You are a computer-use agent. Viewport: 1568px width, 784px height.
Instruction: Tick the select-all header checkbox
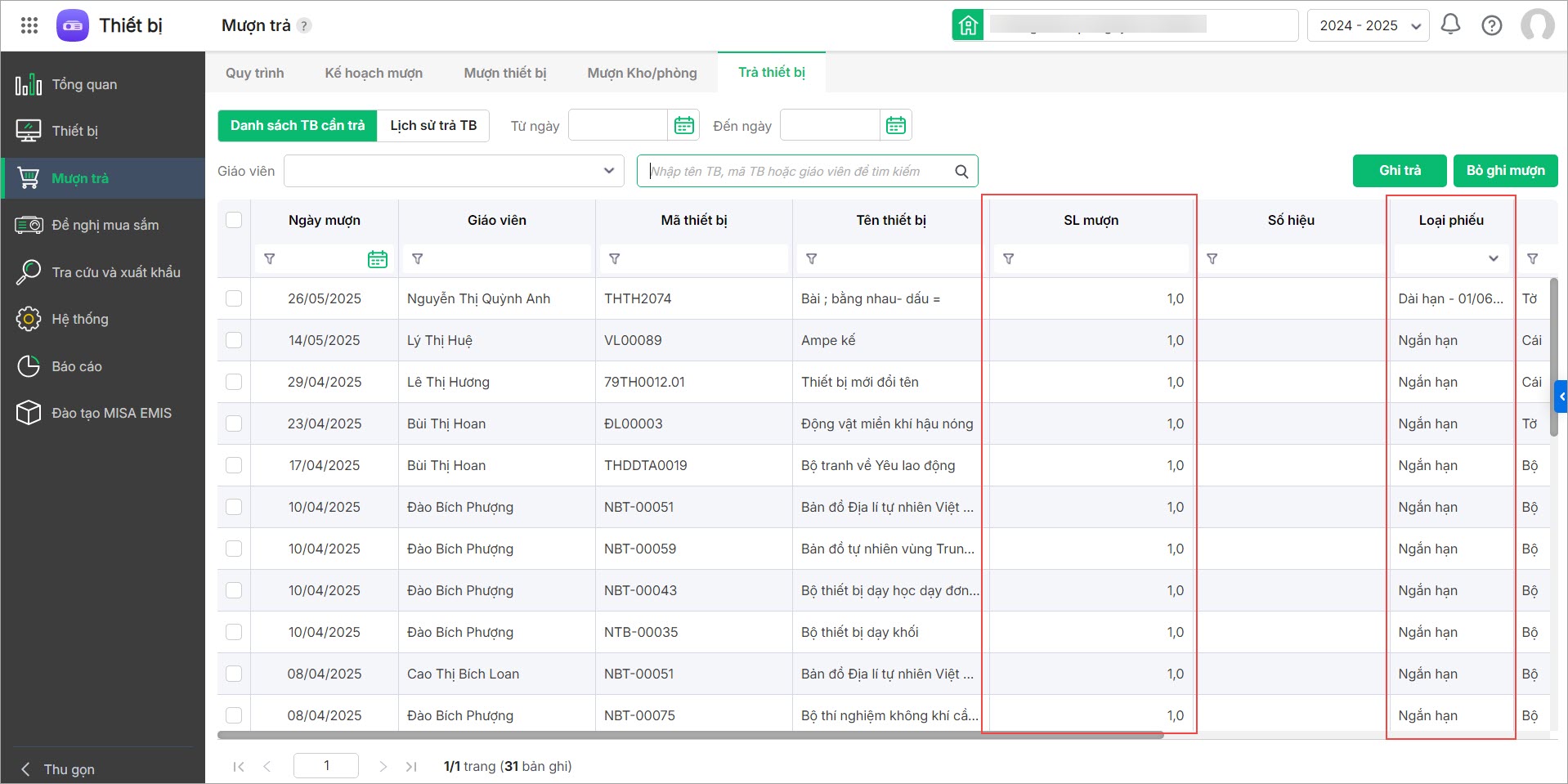coord(234,220)
